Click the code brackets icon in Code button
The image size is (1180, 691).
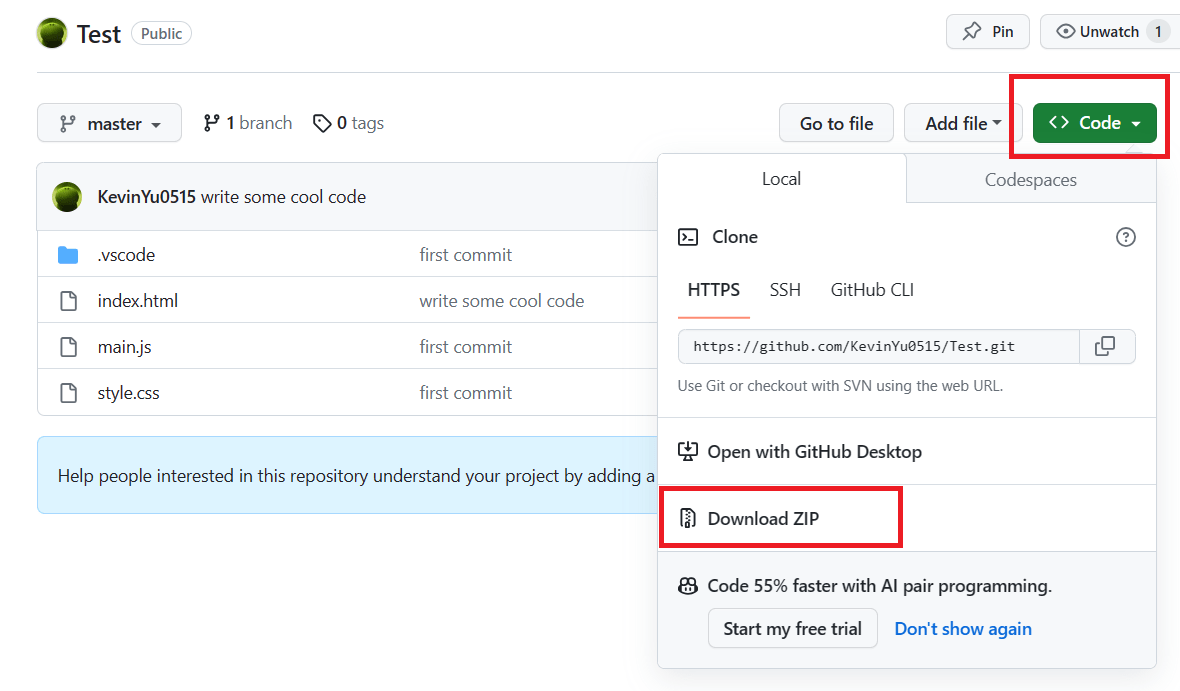point(1059,122)
